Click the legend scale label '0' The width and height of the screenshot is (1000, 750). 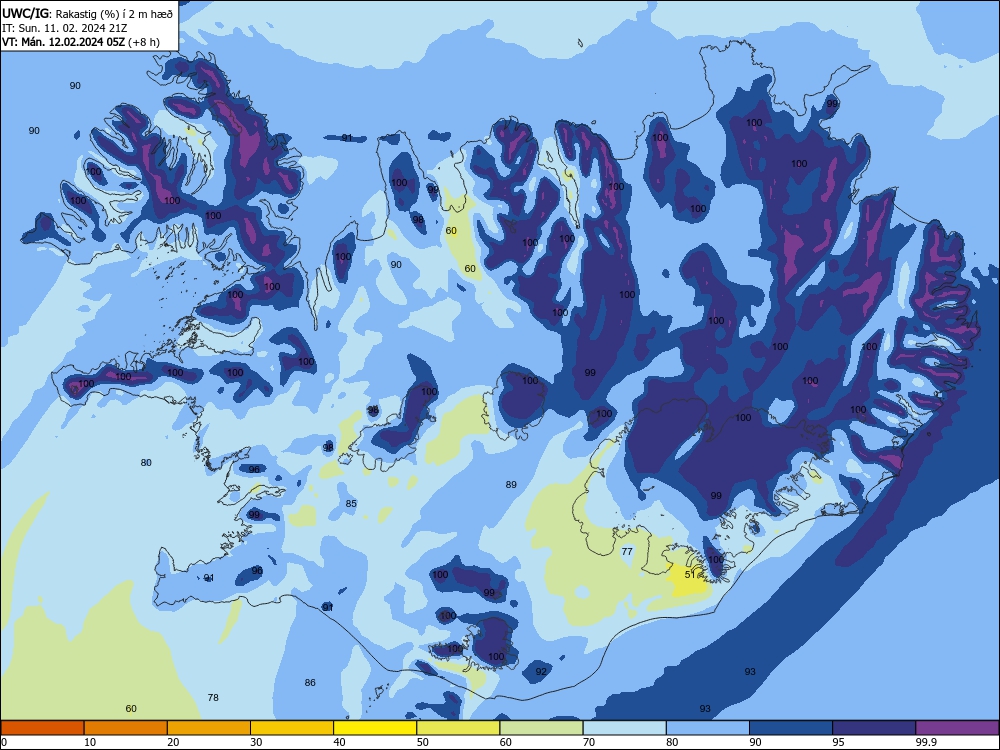pos(3,742)
